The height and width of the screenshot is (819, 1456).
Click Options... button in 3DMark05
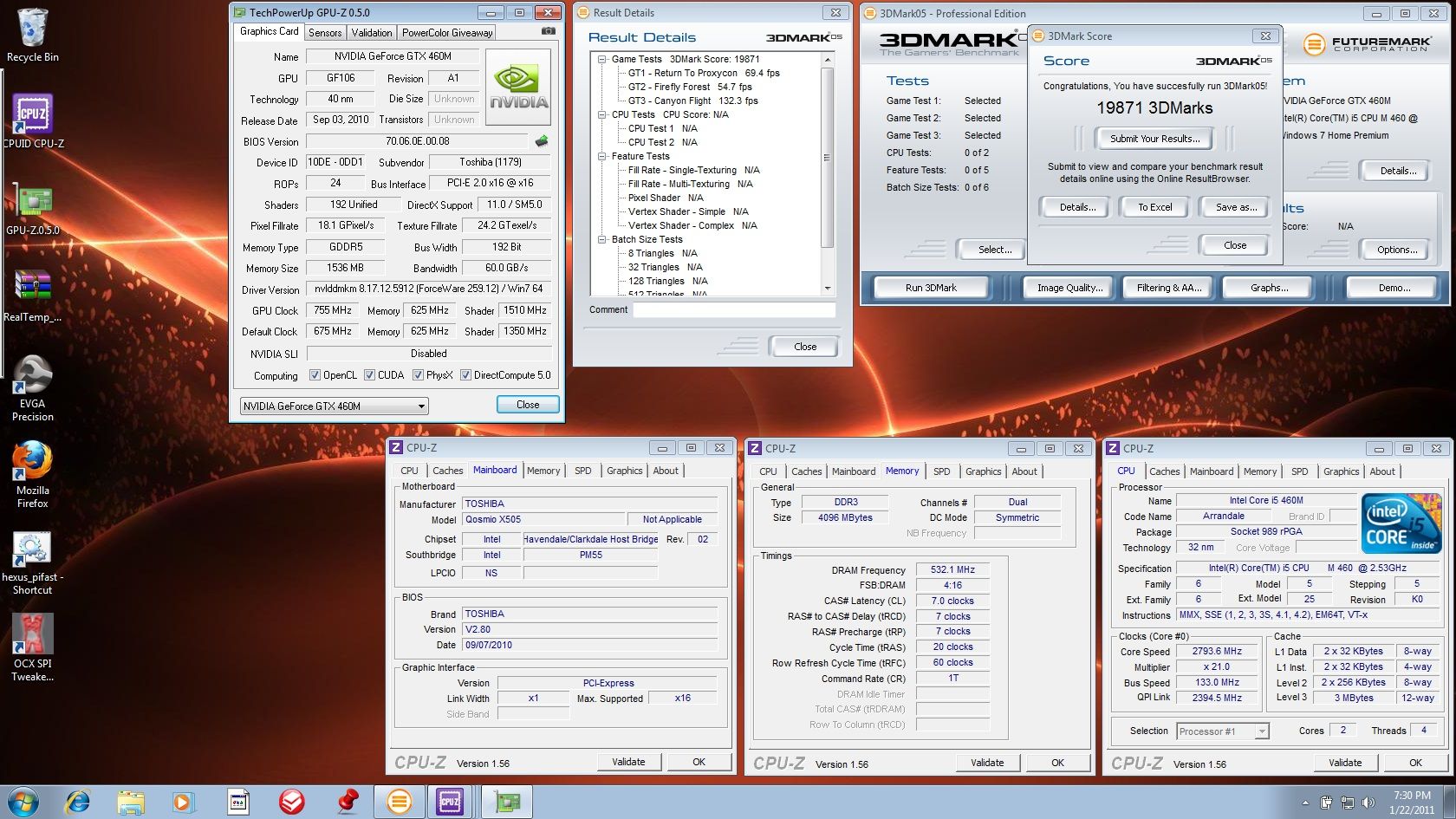point(1397,250)
